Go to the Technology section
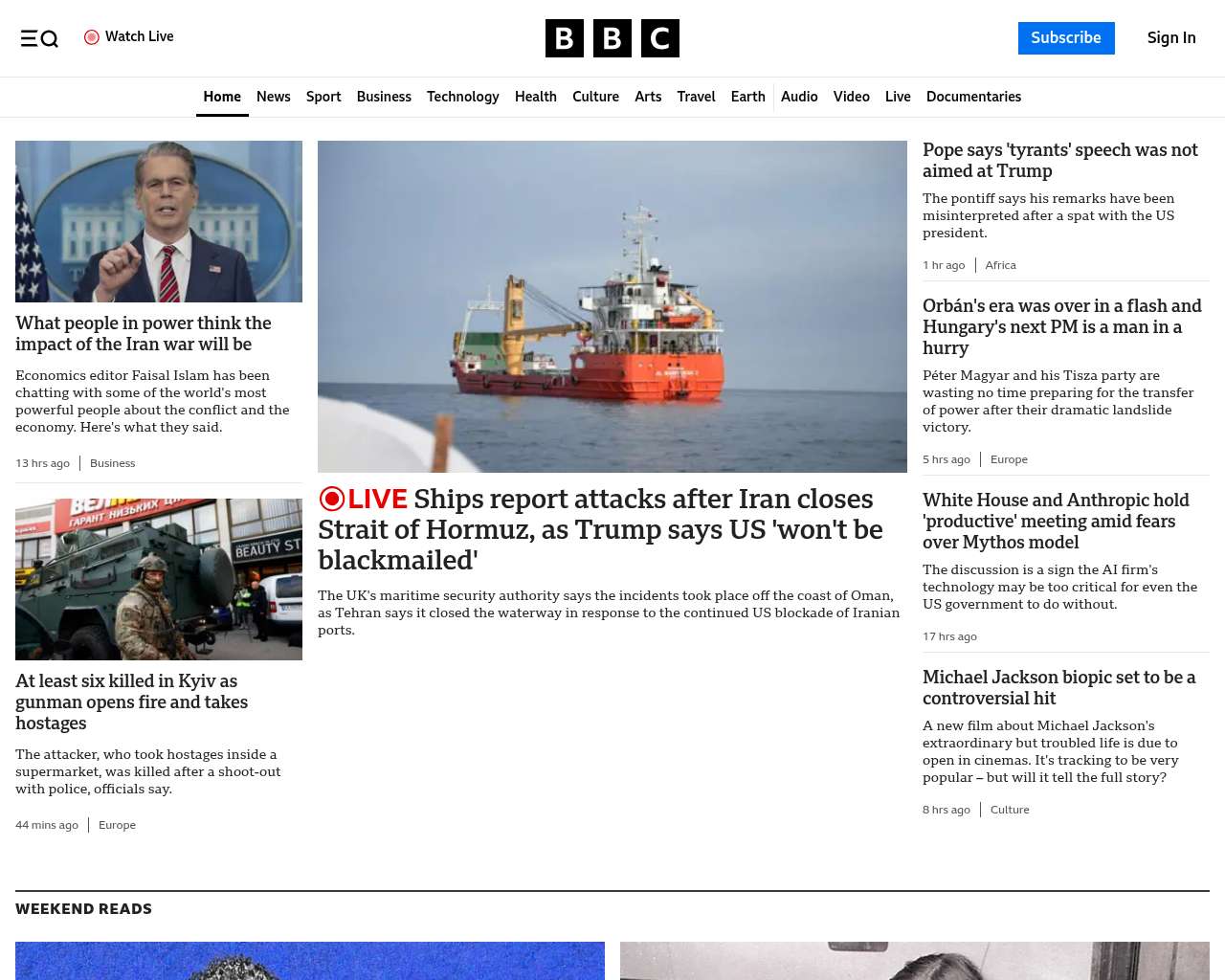This screenshot has height=980, width=1225. tap(462, 97)
